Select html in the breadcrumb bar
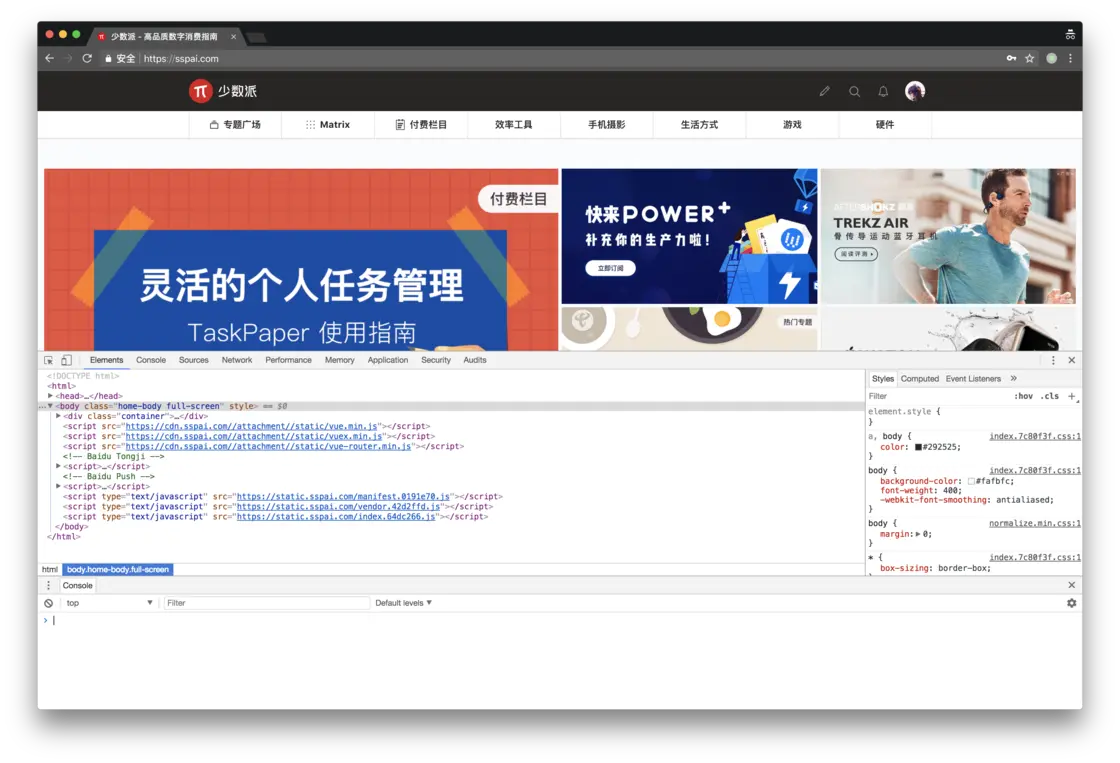This screenshot has width=1120, height=763. pyautogui.click(x=49, y=570)
